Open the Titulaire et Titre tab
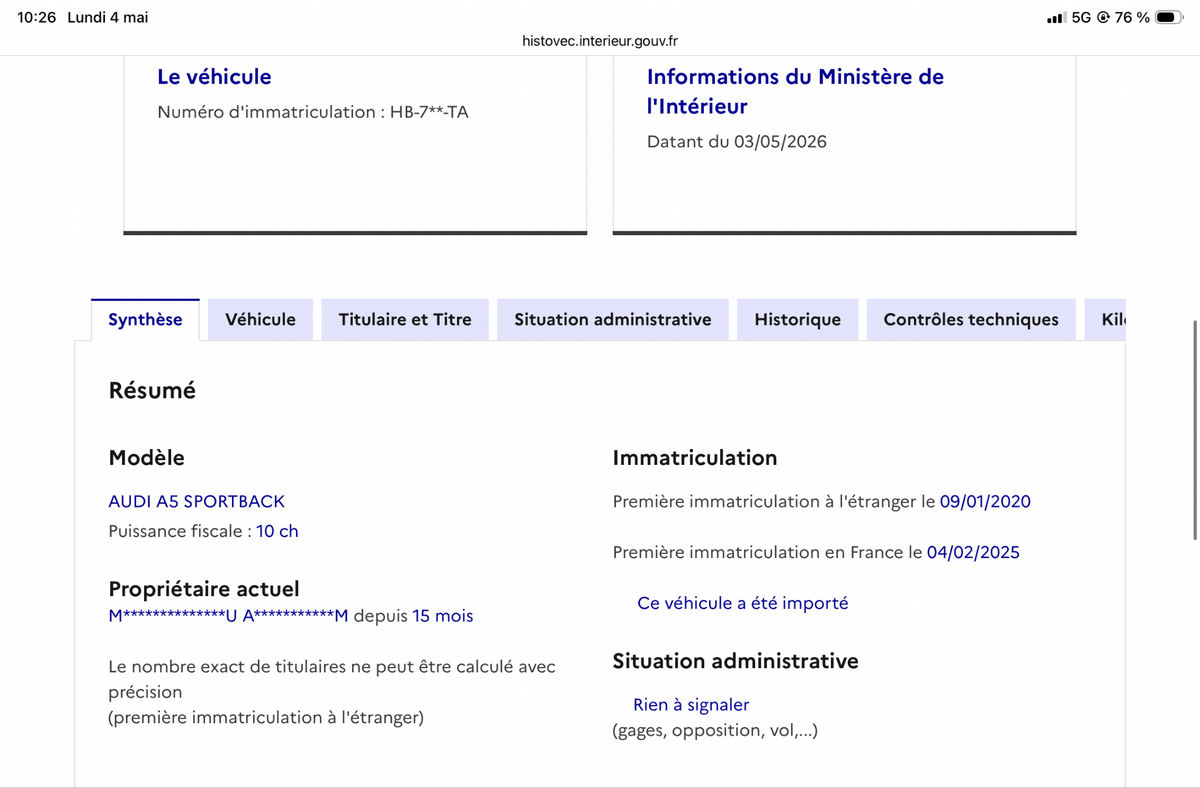 405,320
